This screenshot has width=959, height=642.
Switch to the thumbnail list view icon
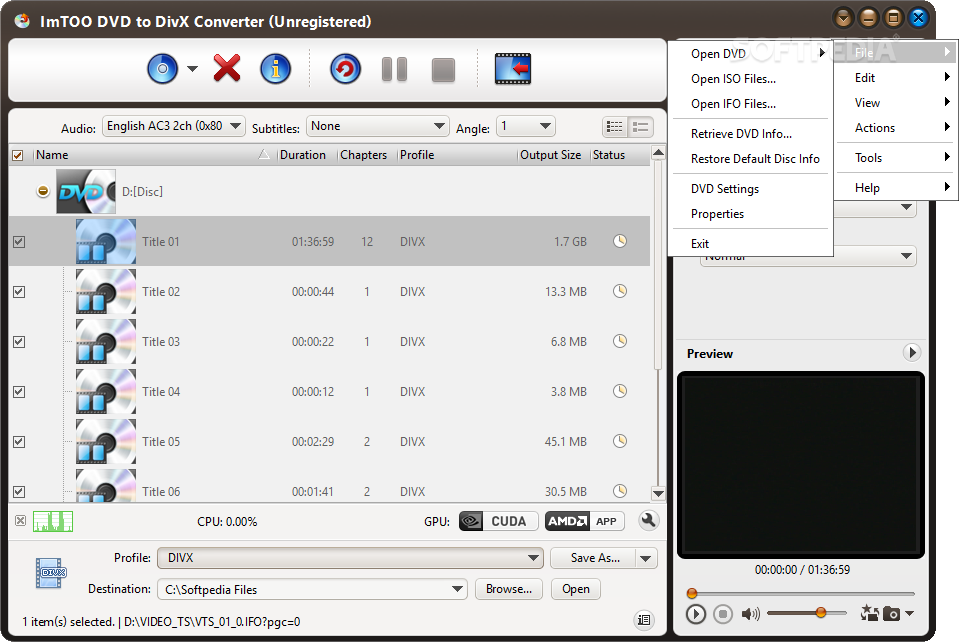[640, 127]
